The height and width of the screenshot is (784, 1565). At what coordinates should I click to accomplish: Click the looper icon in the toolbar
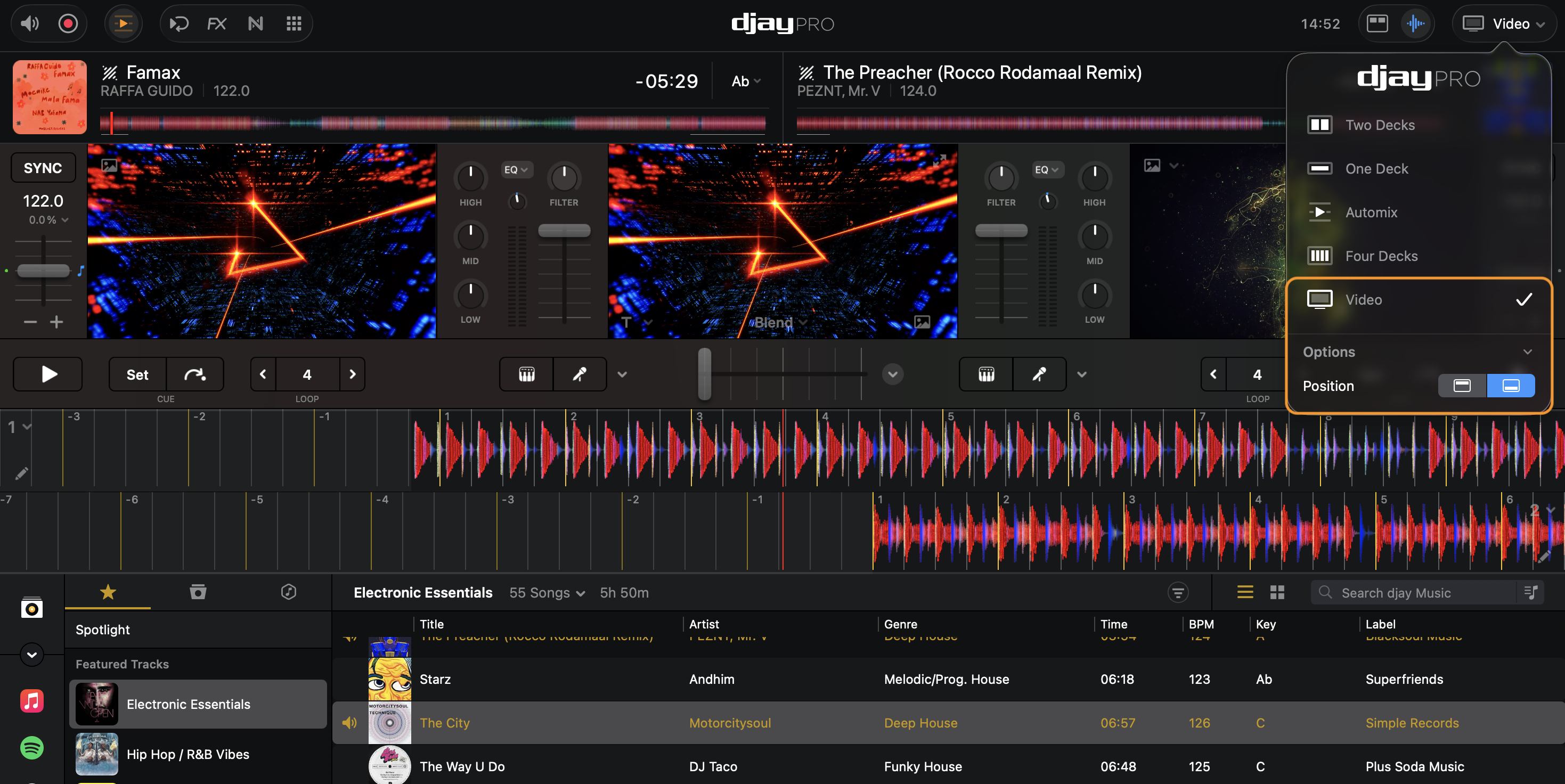click(178, 23)
